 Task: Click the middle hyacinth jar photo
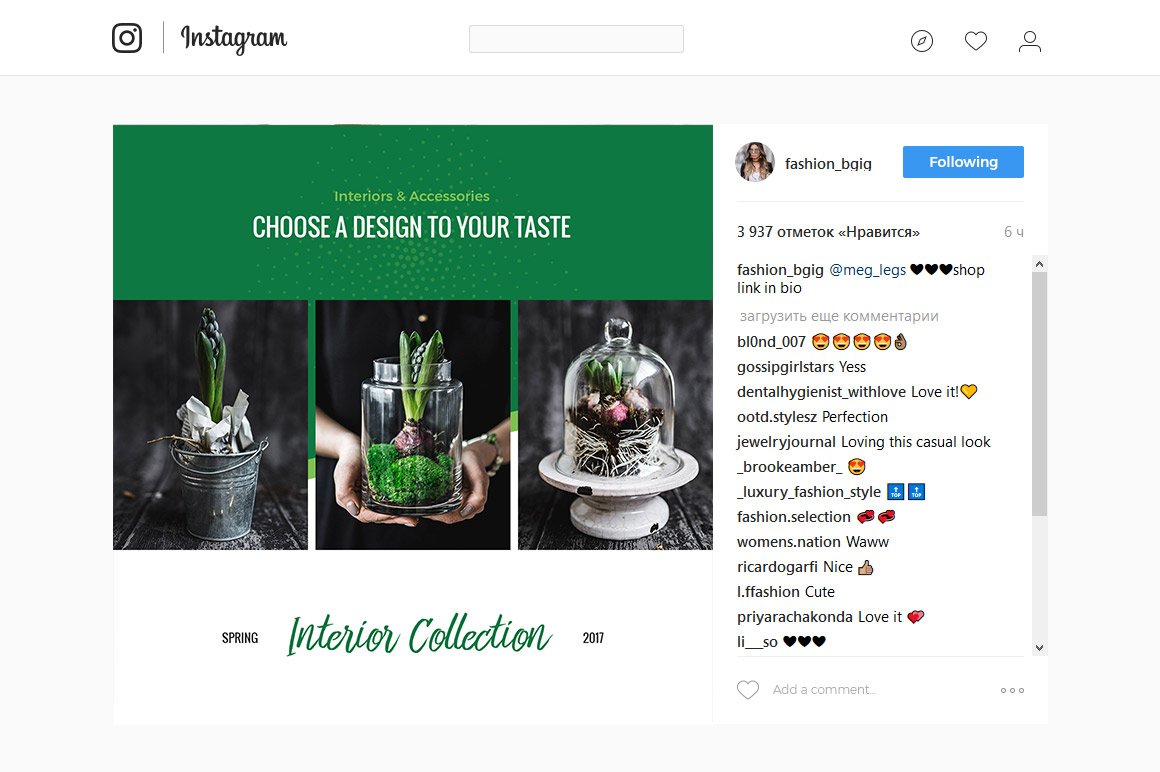pos(413,424)
